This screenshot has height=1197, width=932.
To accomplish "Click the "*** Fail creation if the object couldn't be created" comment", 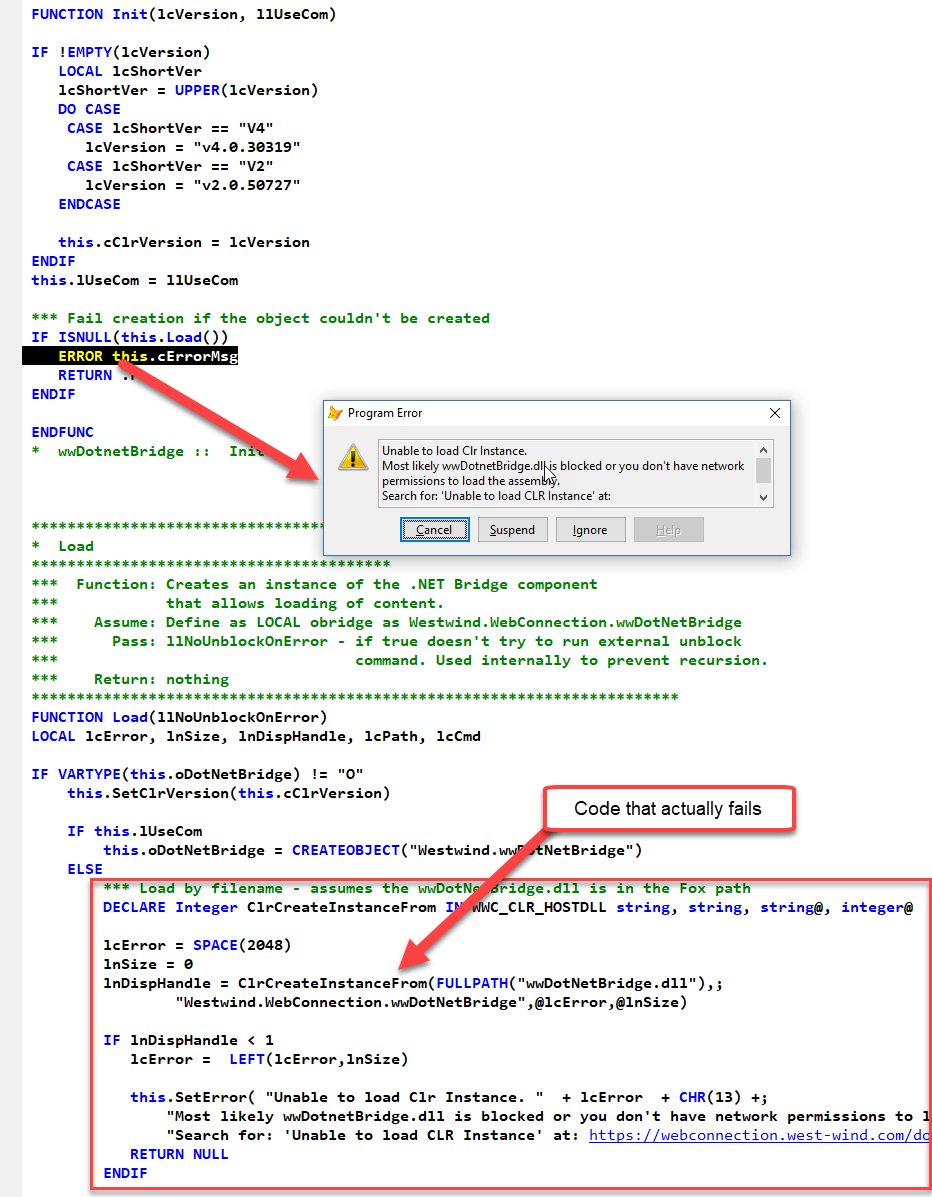I will [260, 318].
